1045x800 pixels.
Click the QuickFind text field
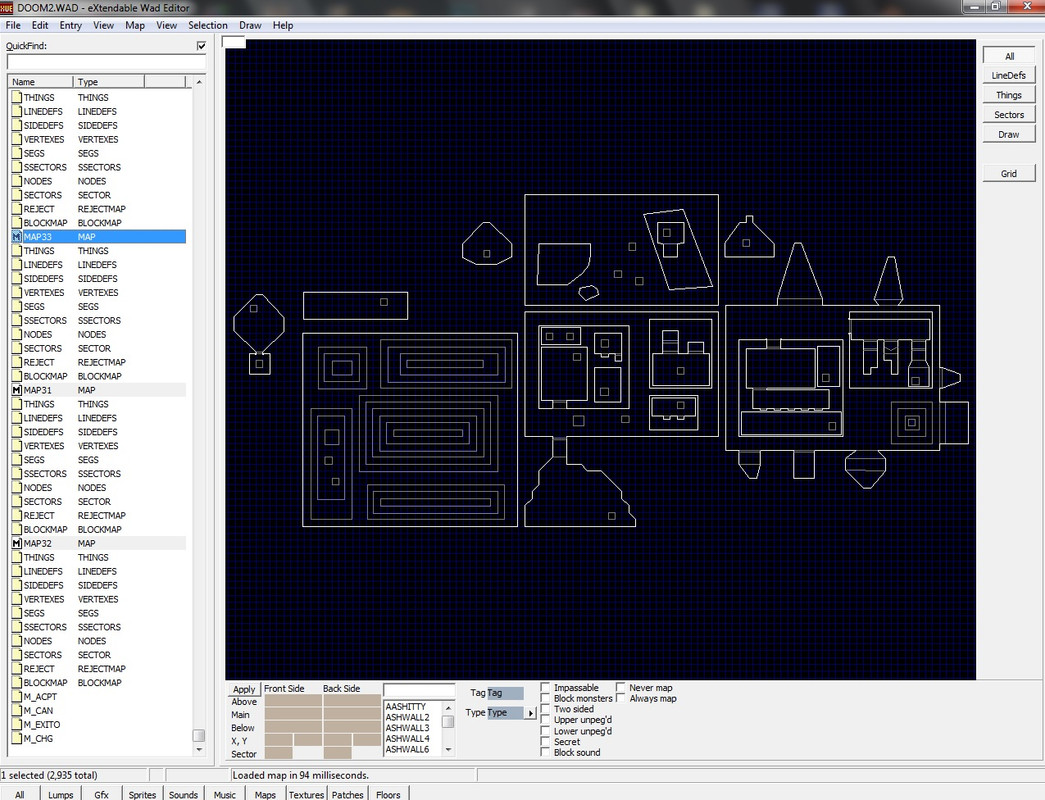[107, 63]
